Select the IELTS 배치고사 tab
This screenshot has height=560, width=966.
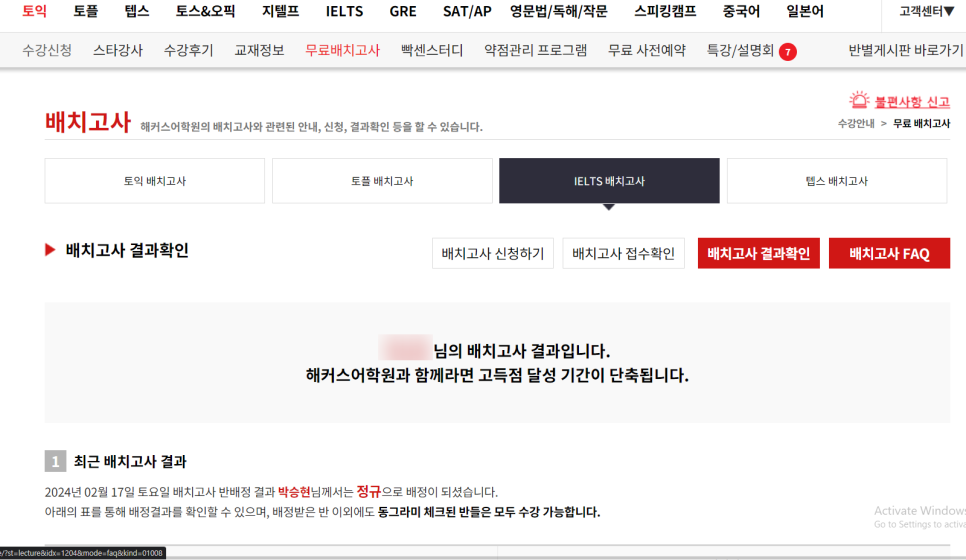(609, 181)
